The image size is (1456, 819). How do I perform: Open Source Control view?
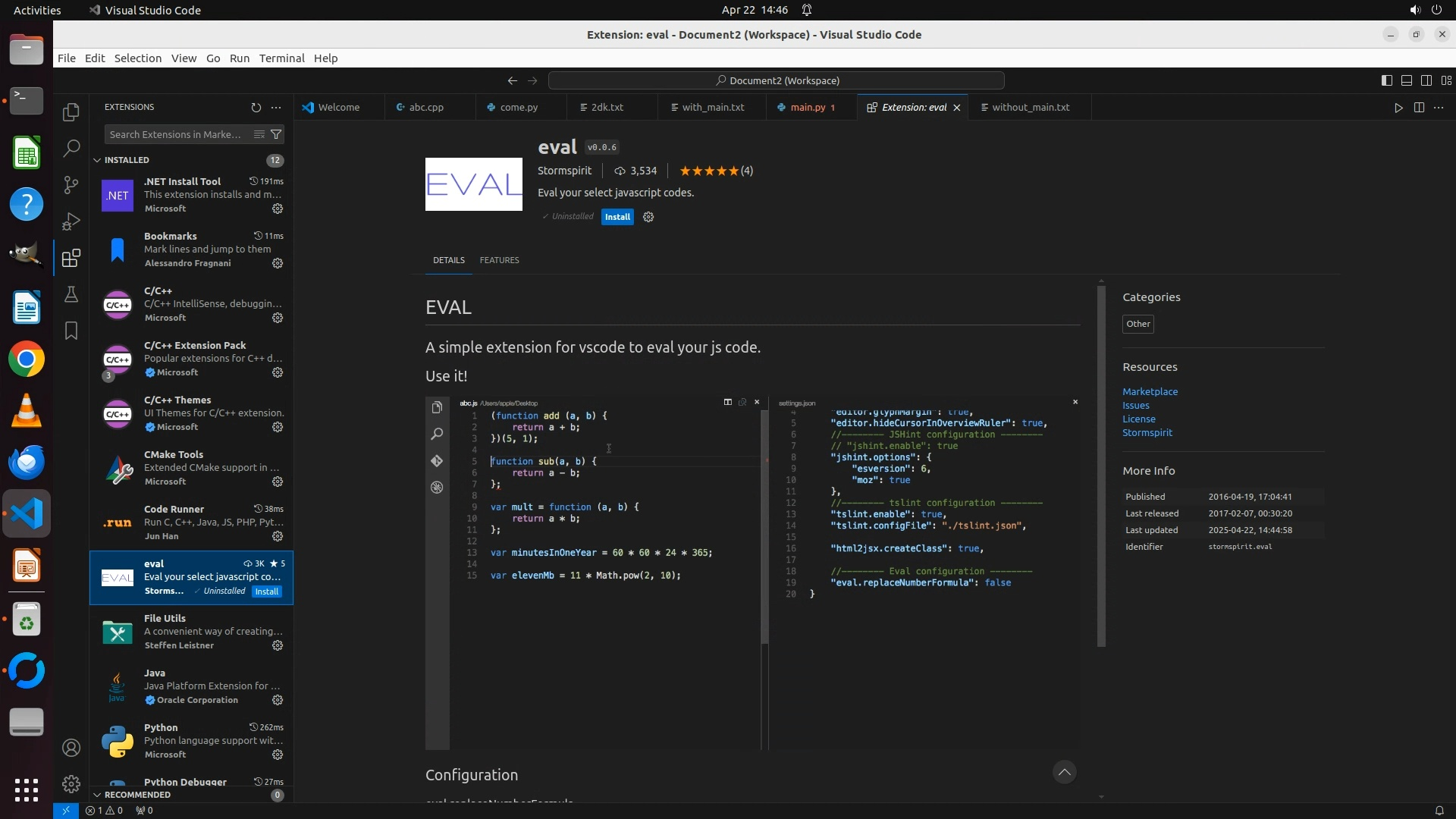(x=71, y=184)
